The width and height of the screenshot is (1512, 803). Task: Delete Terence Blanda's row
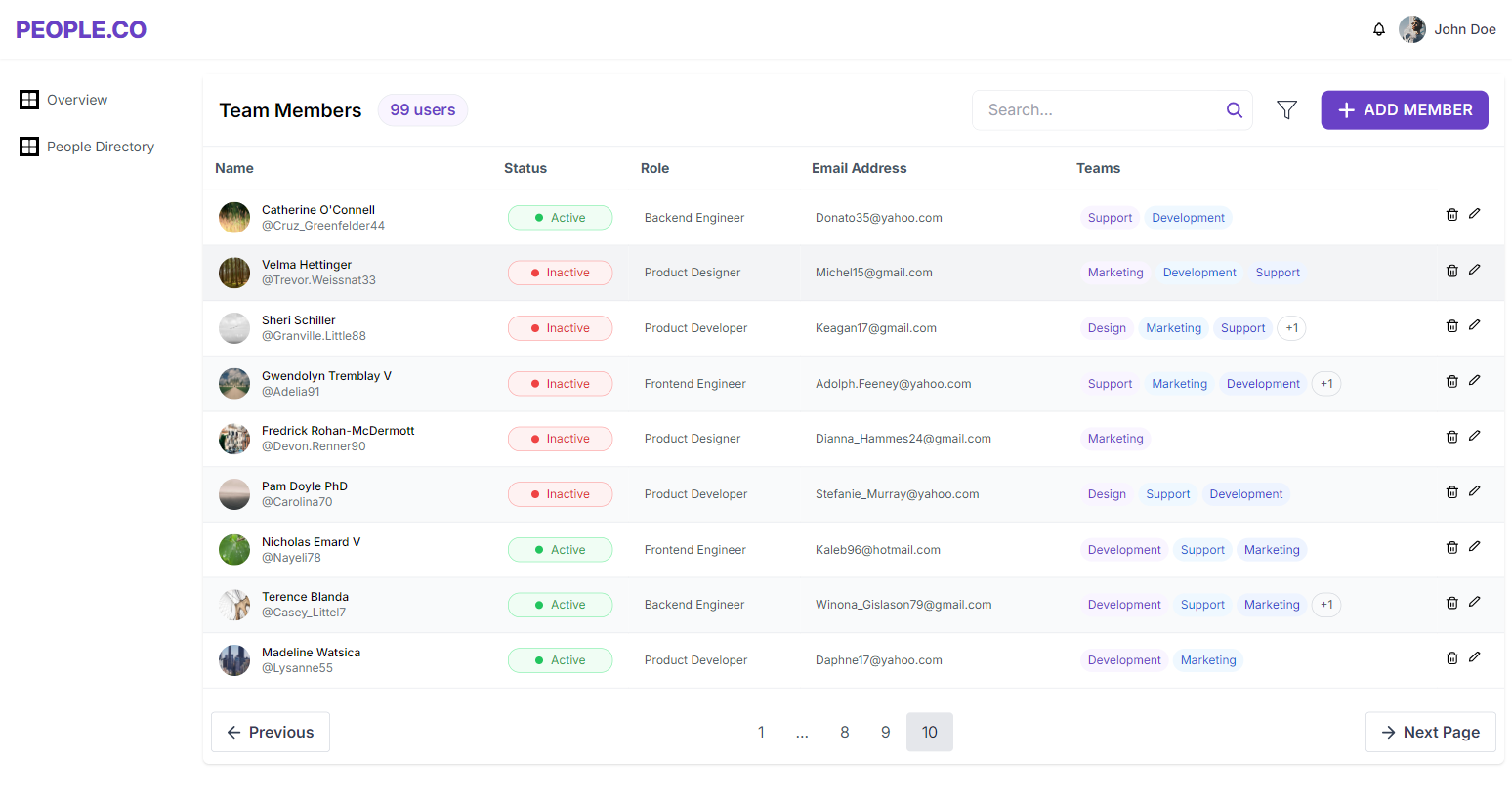point(1452,603)
